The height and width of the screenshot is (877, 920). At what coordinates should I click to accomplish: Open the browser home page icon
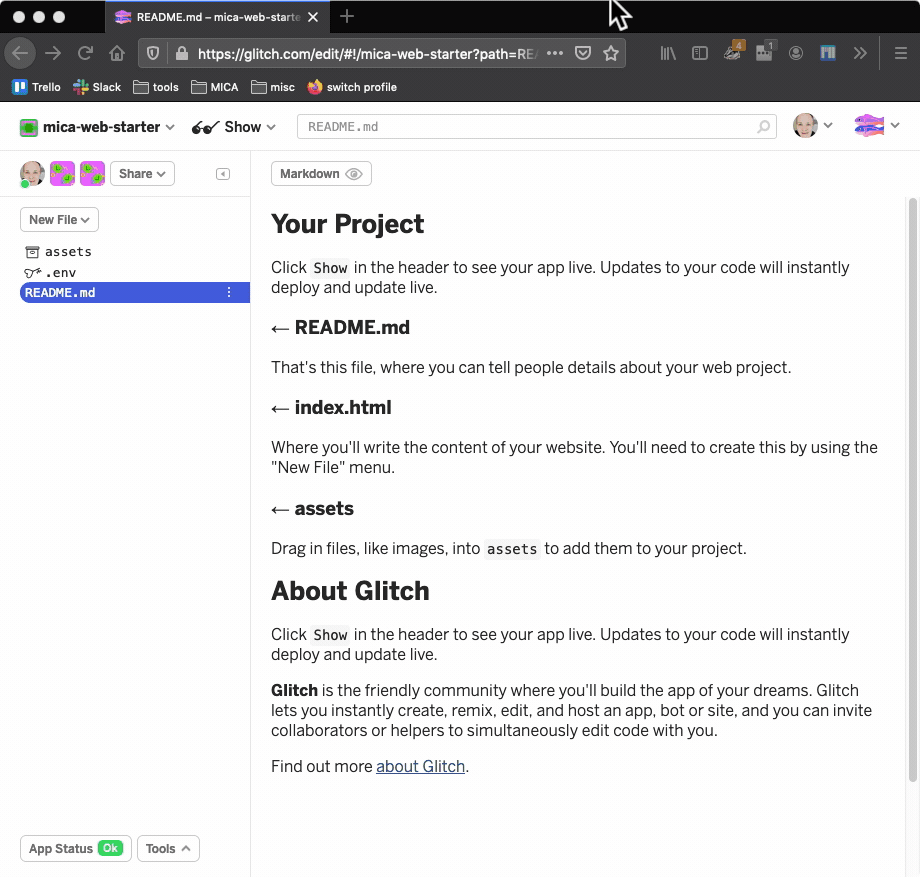[x=117, y=53]
